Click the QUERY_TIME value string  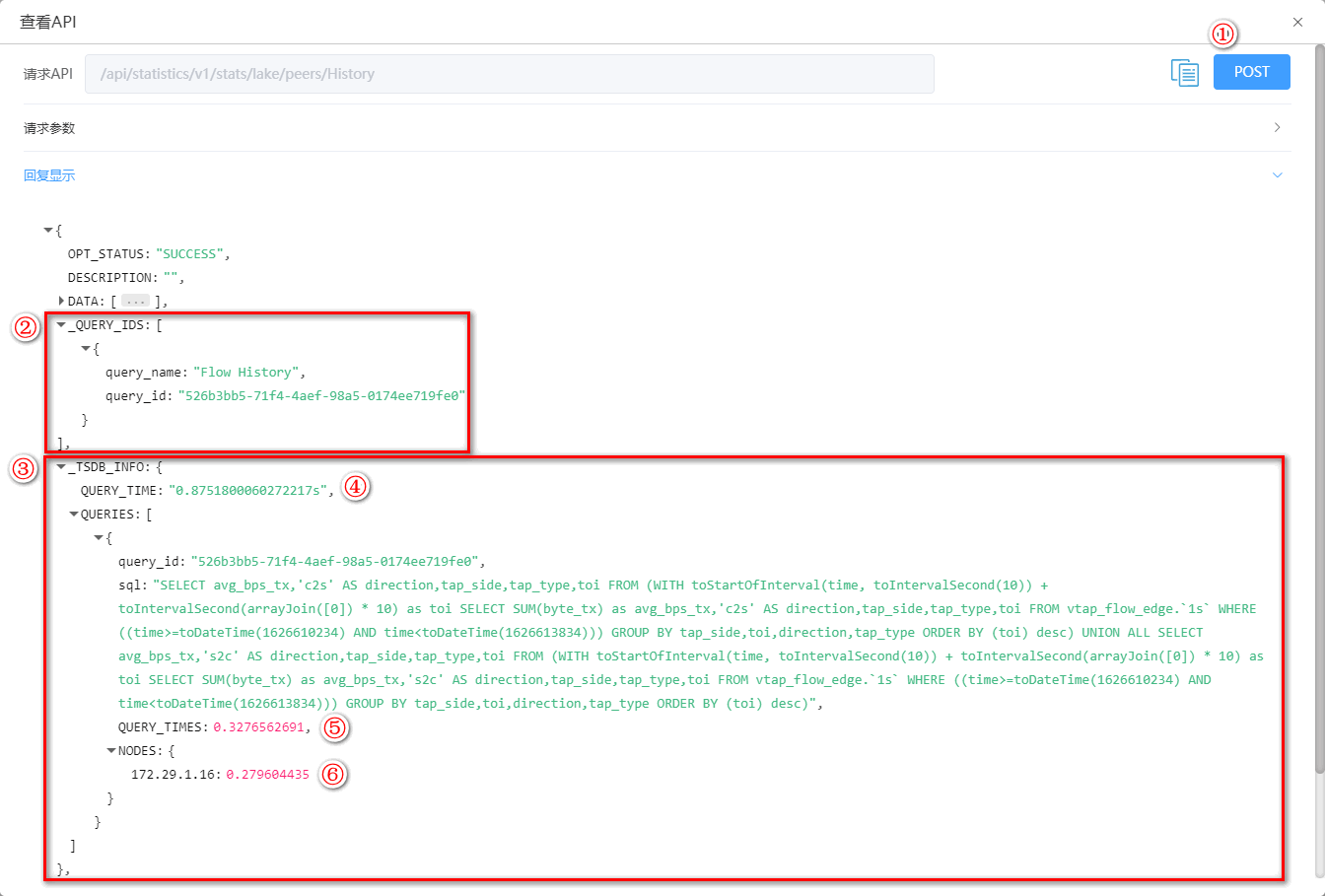(x=250, y=491)
